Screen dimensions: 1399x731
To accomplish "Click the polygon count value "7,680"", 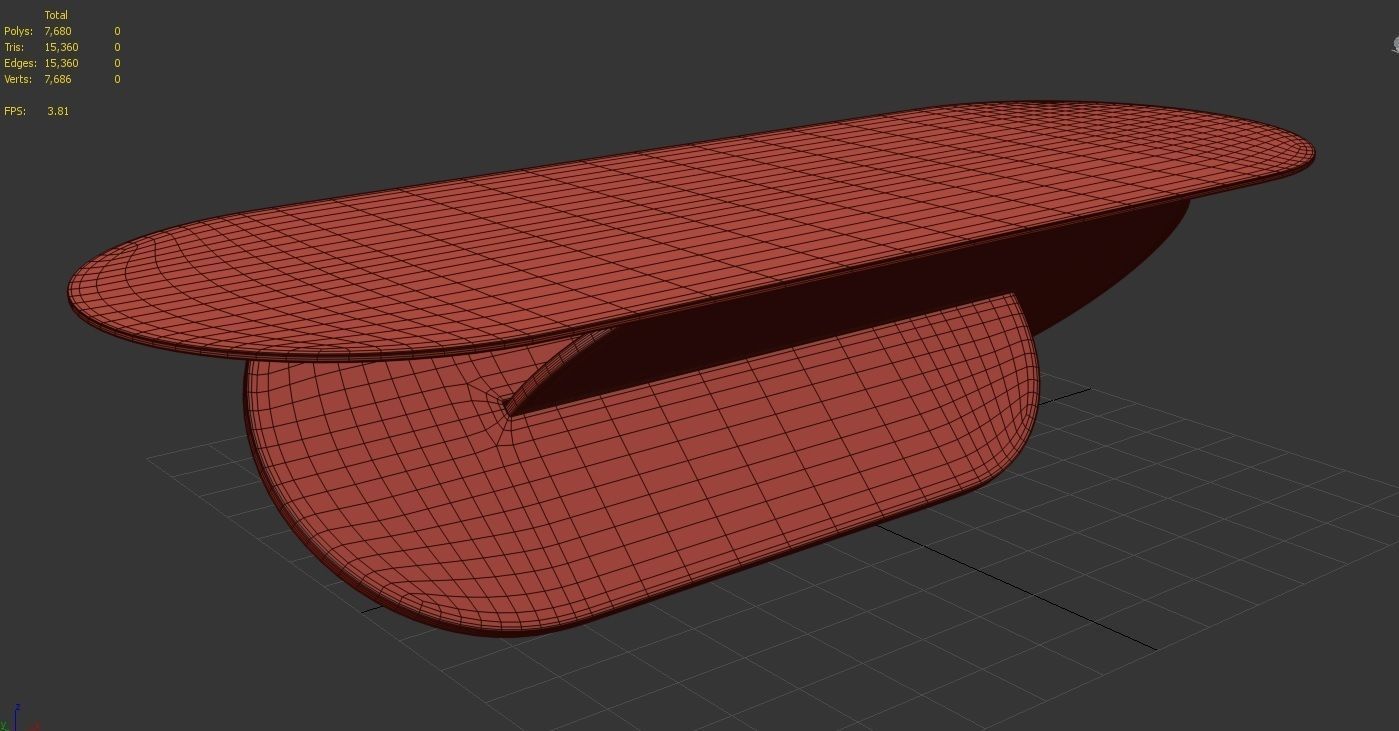I will point(58,31).
